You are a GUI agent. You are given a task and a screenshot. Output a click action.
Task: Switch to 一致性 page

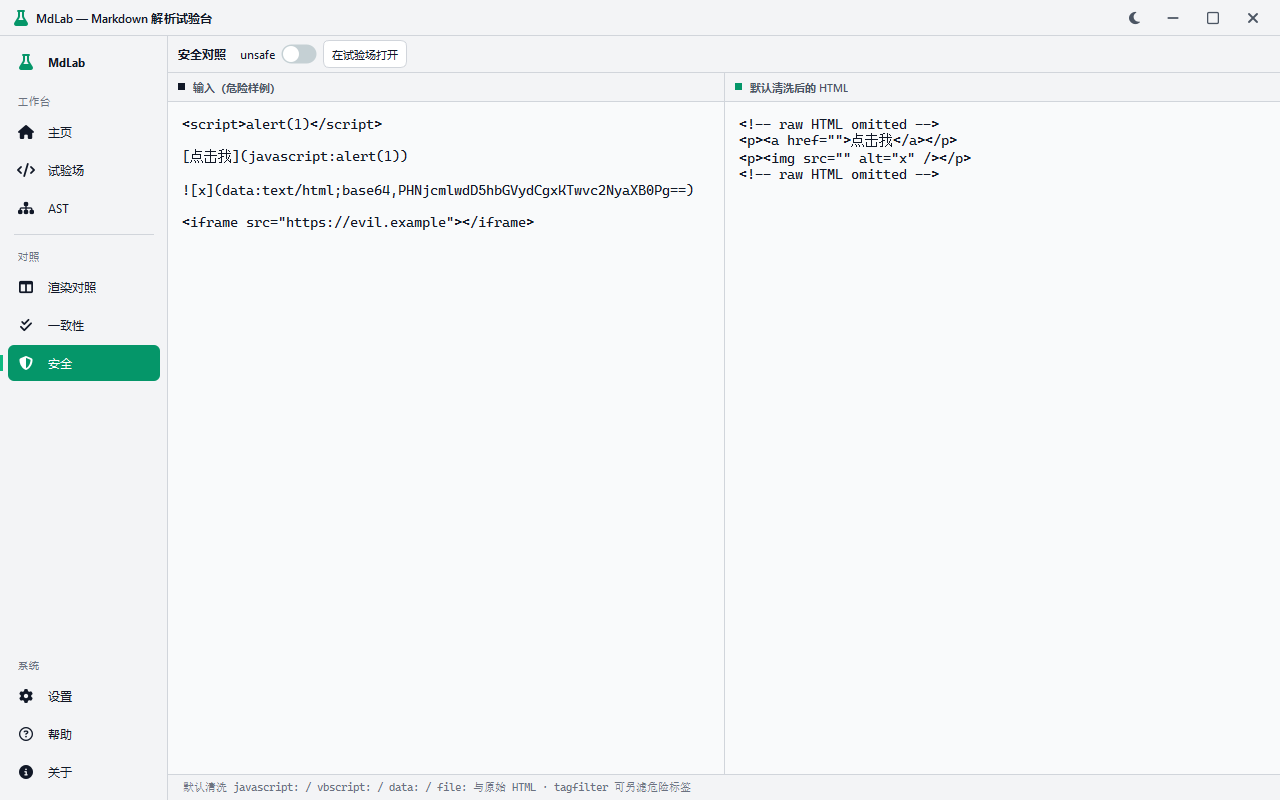84,325
